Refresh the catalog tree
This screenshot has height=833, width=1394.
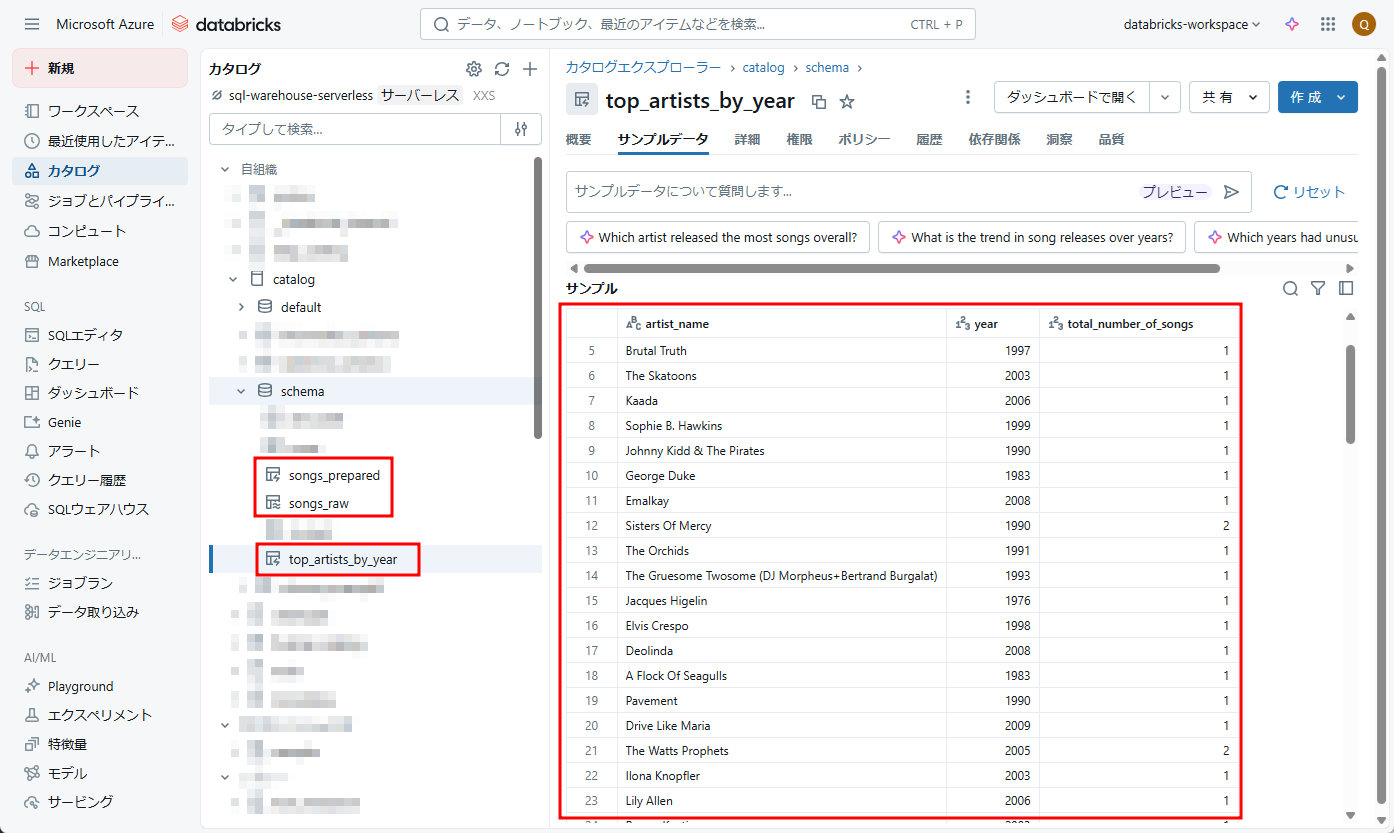tap(502, 69)
